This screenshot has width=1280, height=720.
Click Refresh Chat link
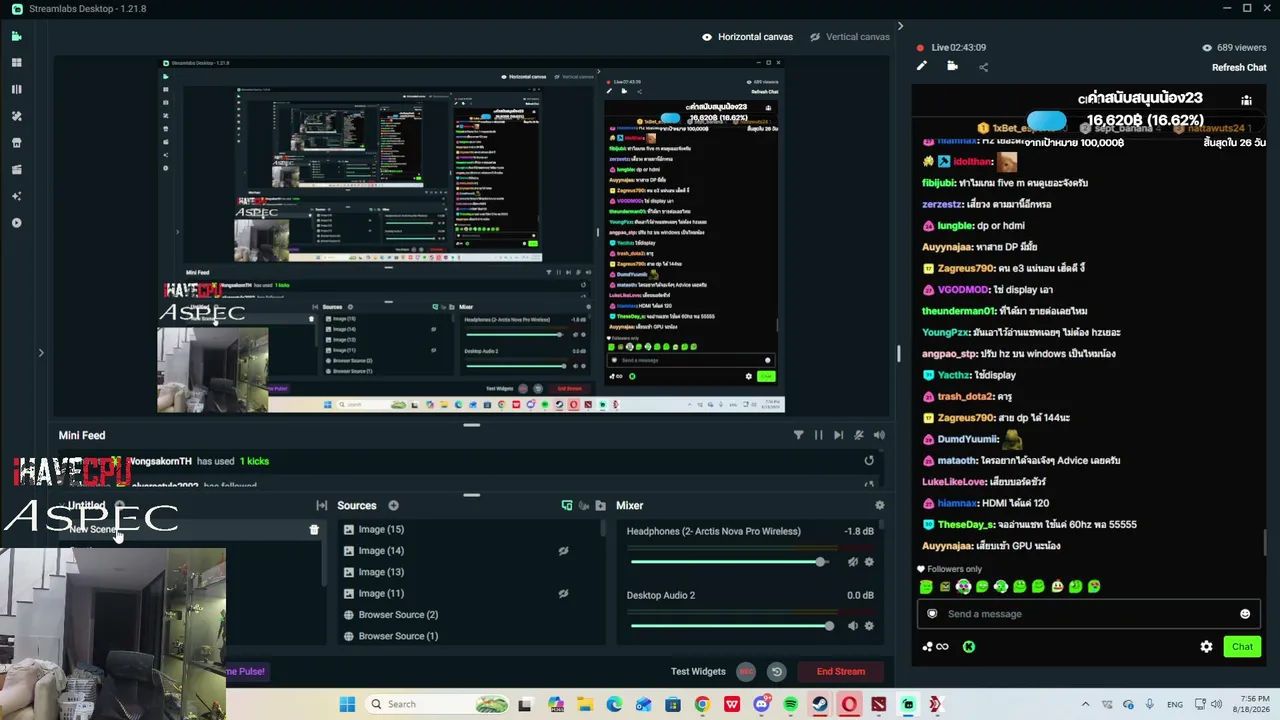click(x=1239, y=68)
